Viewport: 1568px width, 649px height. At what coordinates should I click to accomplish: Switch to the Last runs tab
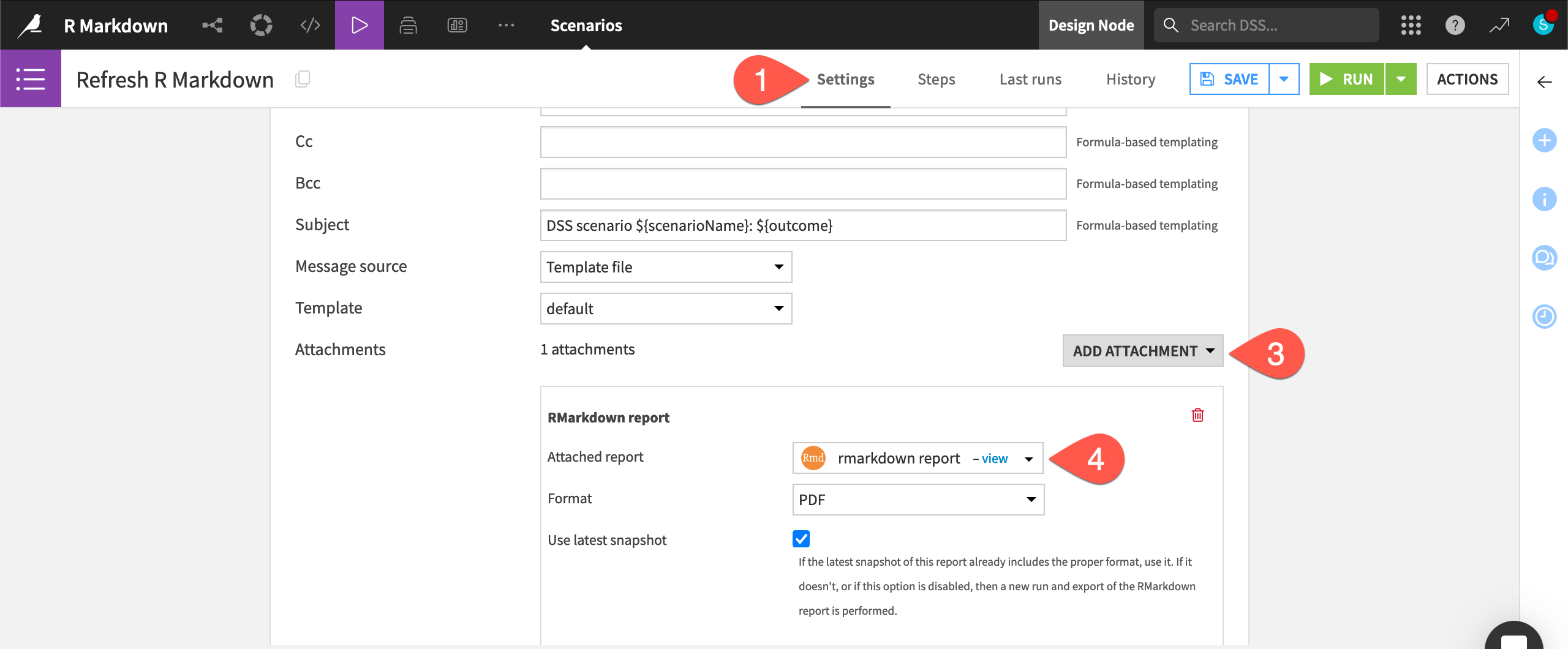click(x=1030, y=79)
